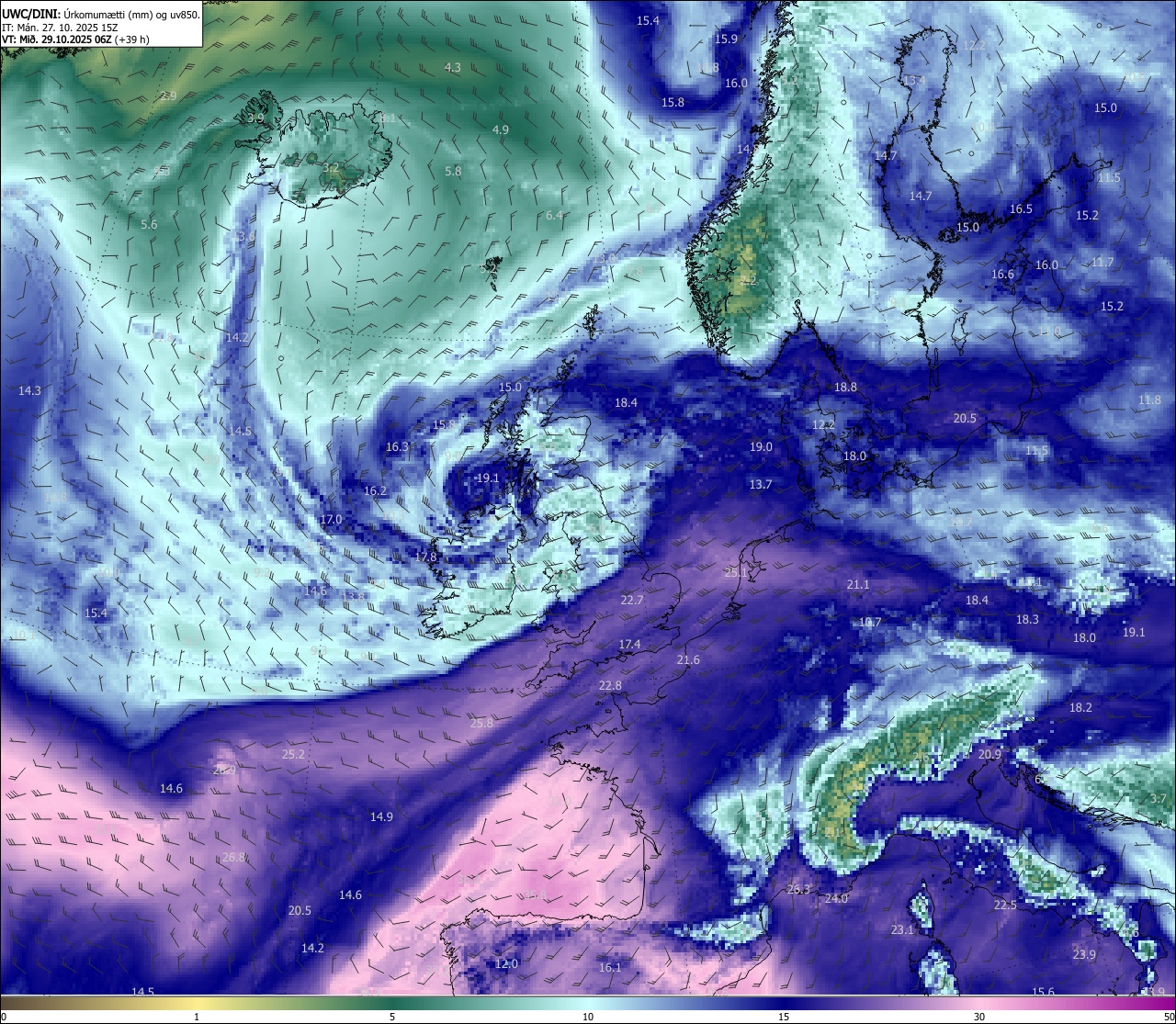Click the 17.8 value label near Ireland
Image resolution: width=1176 pixels, height=1024 pixels.
click(x=425, y=557)
